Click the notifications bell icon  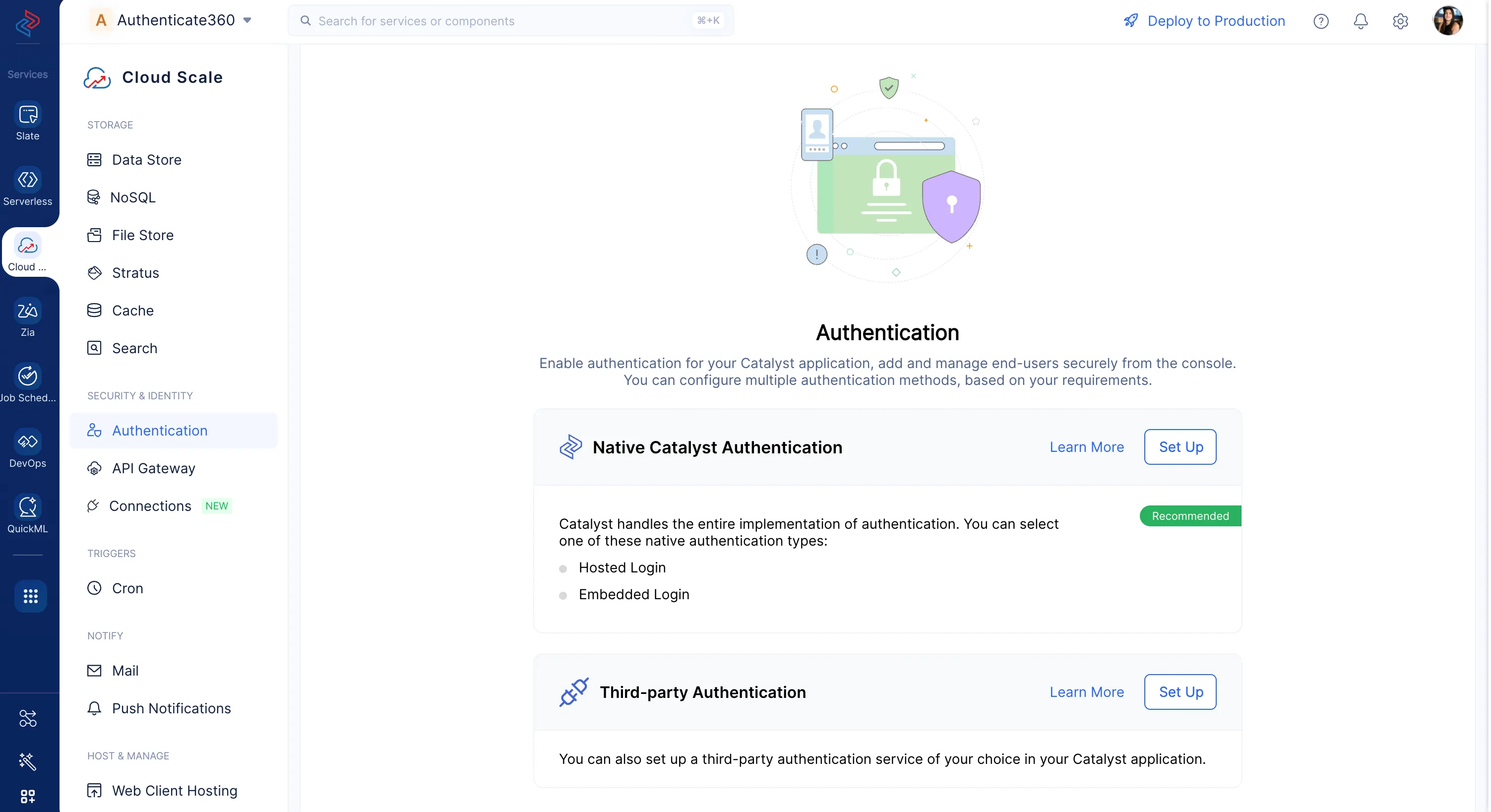(x=1360, y=21)
